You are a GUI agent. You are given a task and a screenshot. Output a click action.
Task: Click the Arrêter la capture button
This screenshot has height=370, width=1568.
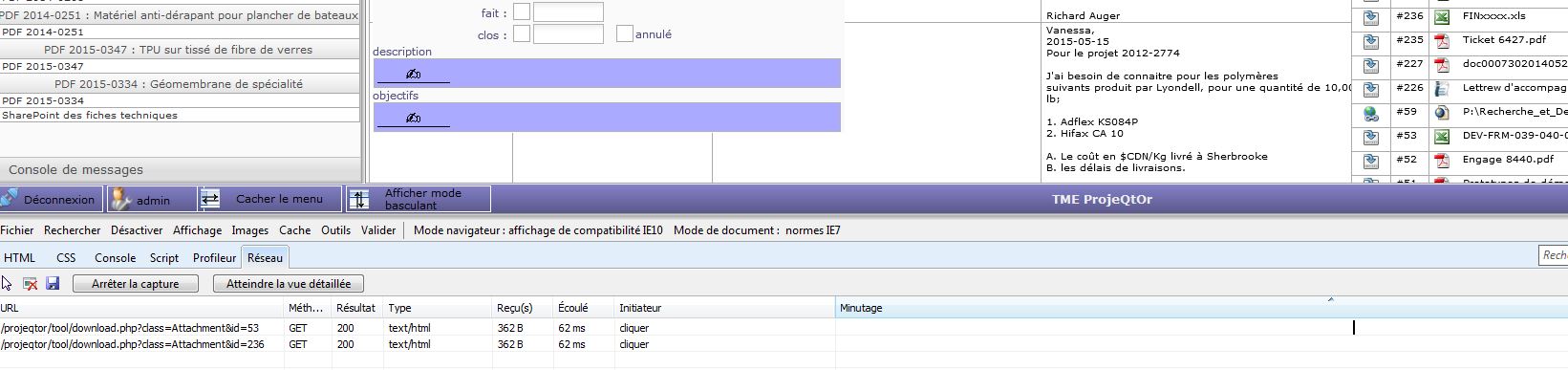(x=135, y=284)
